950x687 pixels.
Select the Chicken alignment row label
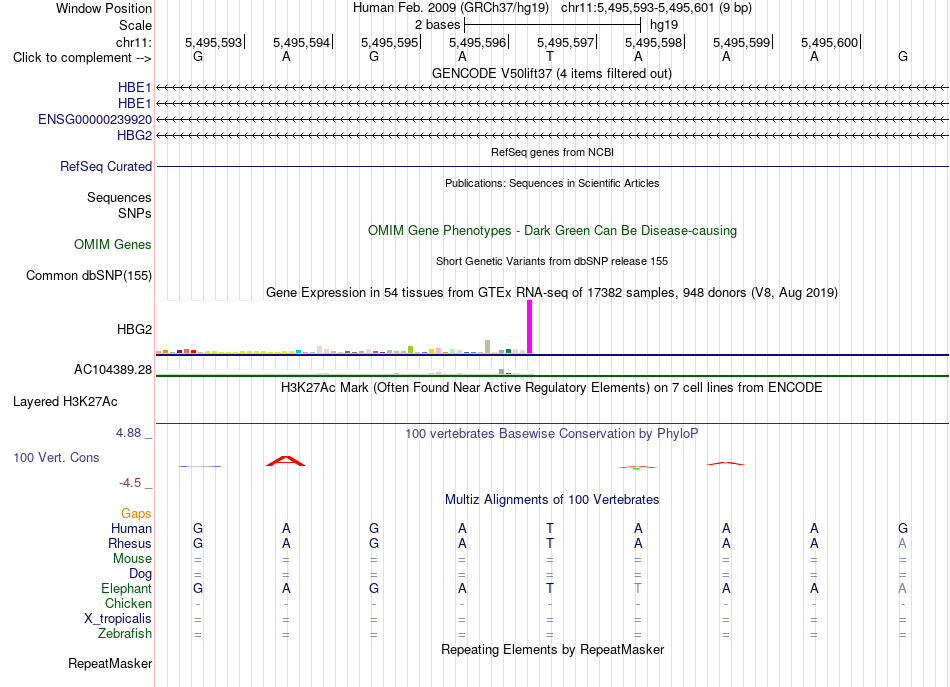[x=128, y=603]
